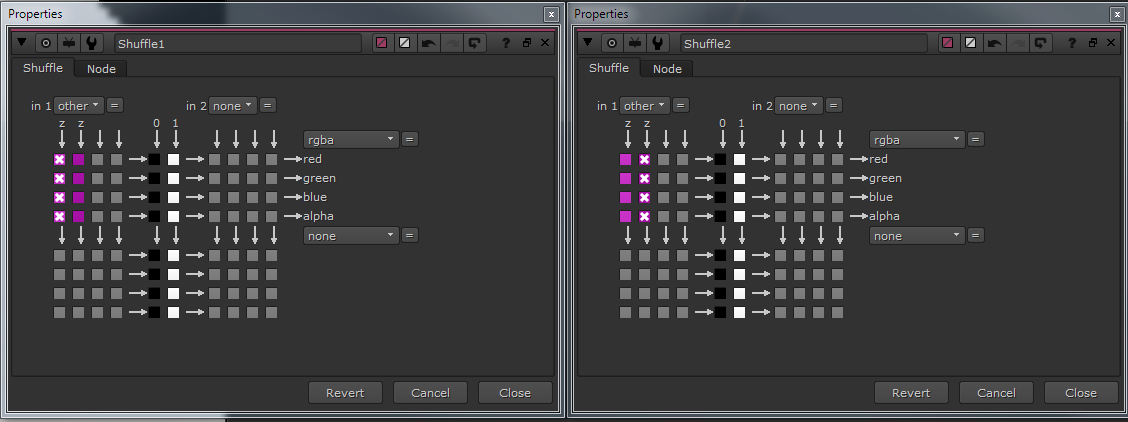1128x422 pixels.
Task: Toggle first z checkbox on Shuffle1 red row
Action: (x=60, y=160)
